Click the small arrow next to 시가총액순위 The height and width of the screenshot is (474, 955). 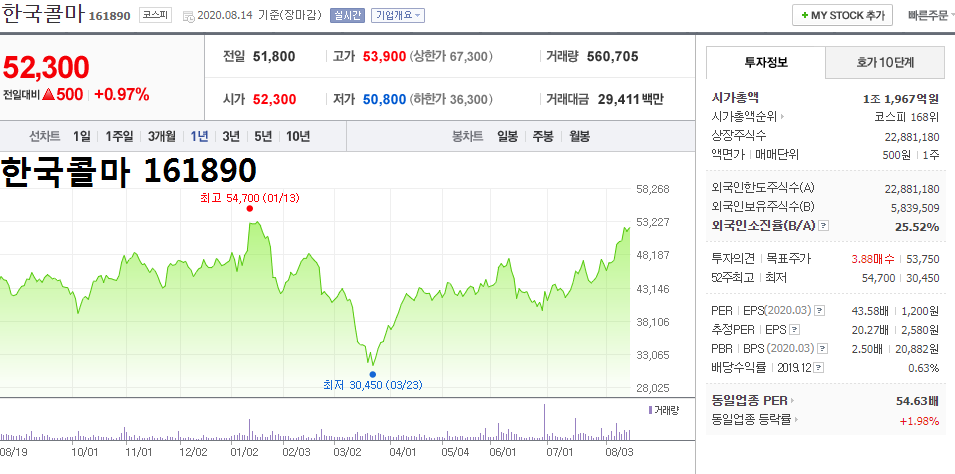[x=781, y=117]
